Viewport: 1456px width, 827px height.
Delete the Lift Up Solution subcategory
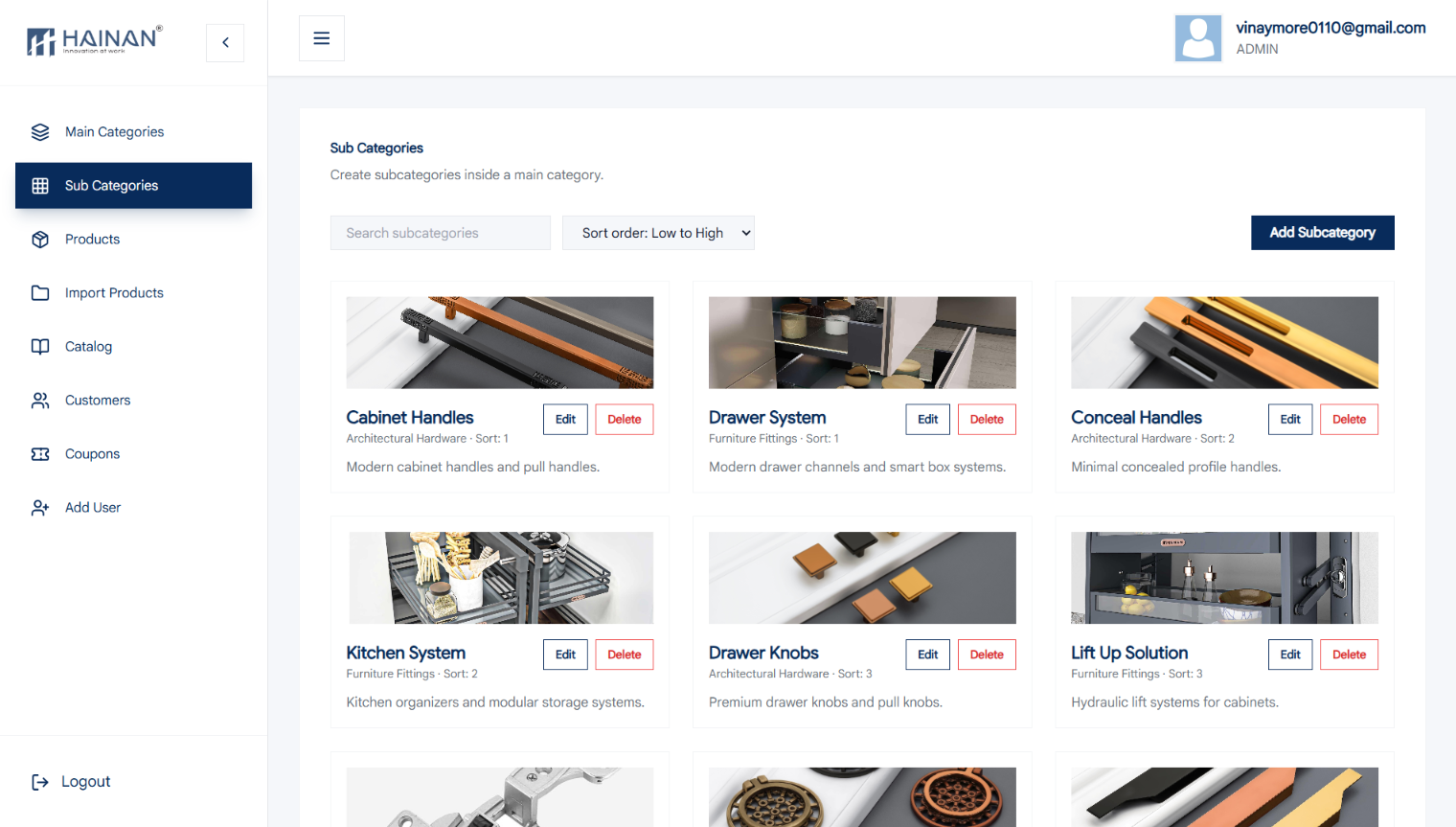click(1349, 655)
